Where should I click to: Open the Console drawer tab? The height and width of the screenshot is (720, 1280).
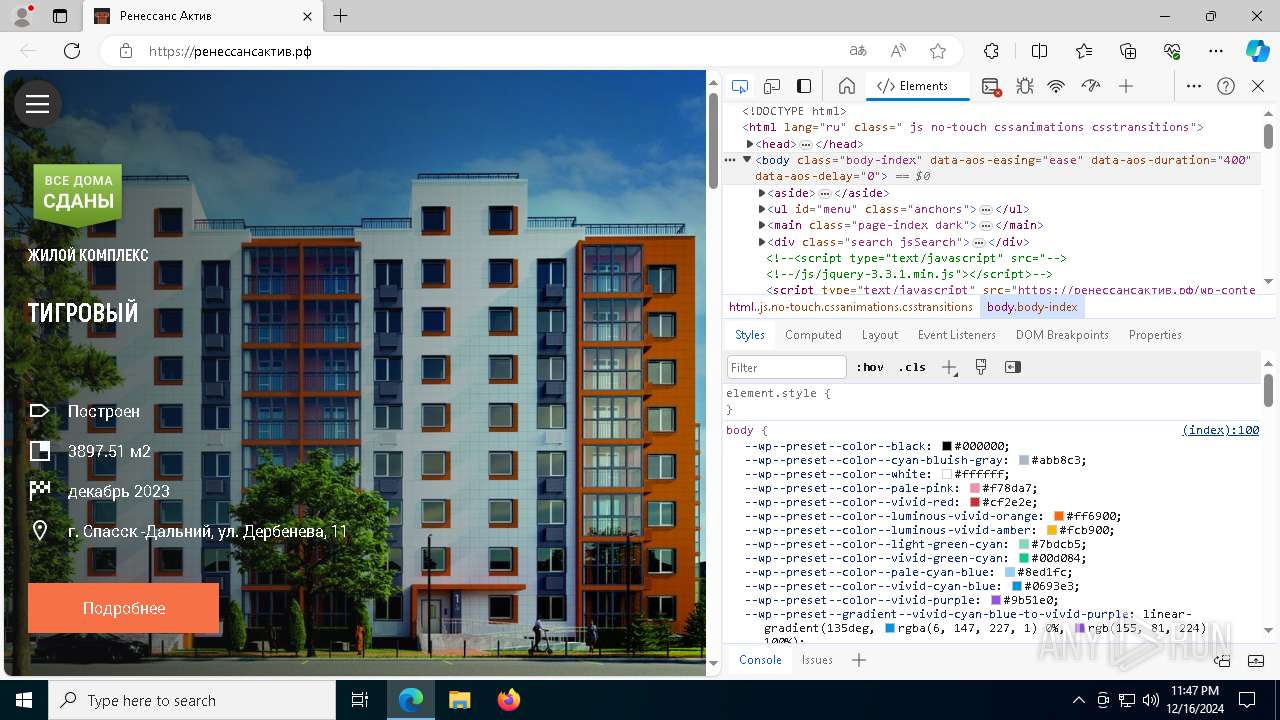[760, 660]
